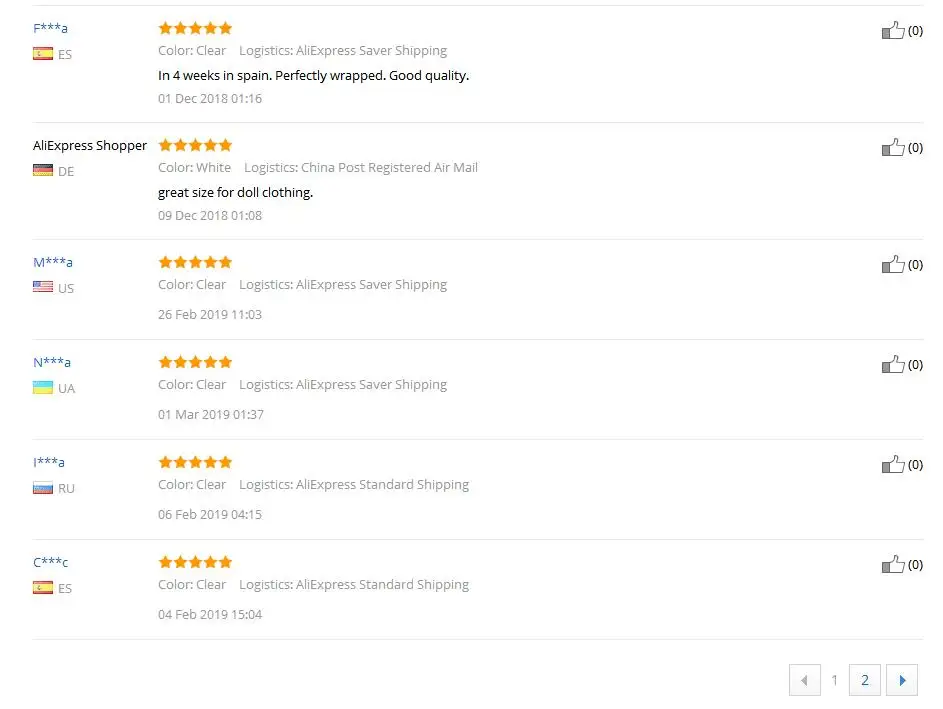Click the Germany flag icon

[43, 171]
